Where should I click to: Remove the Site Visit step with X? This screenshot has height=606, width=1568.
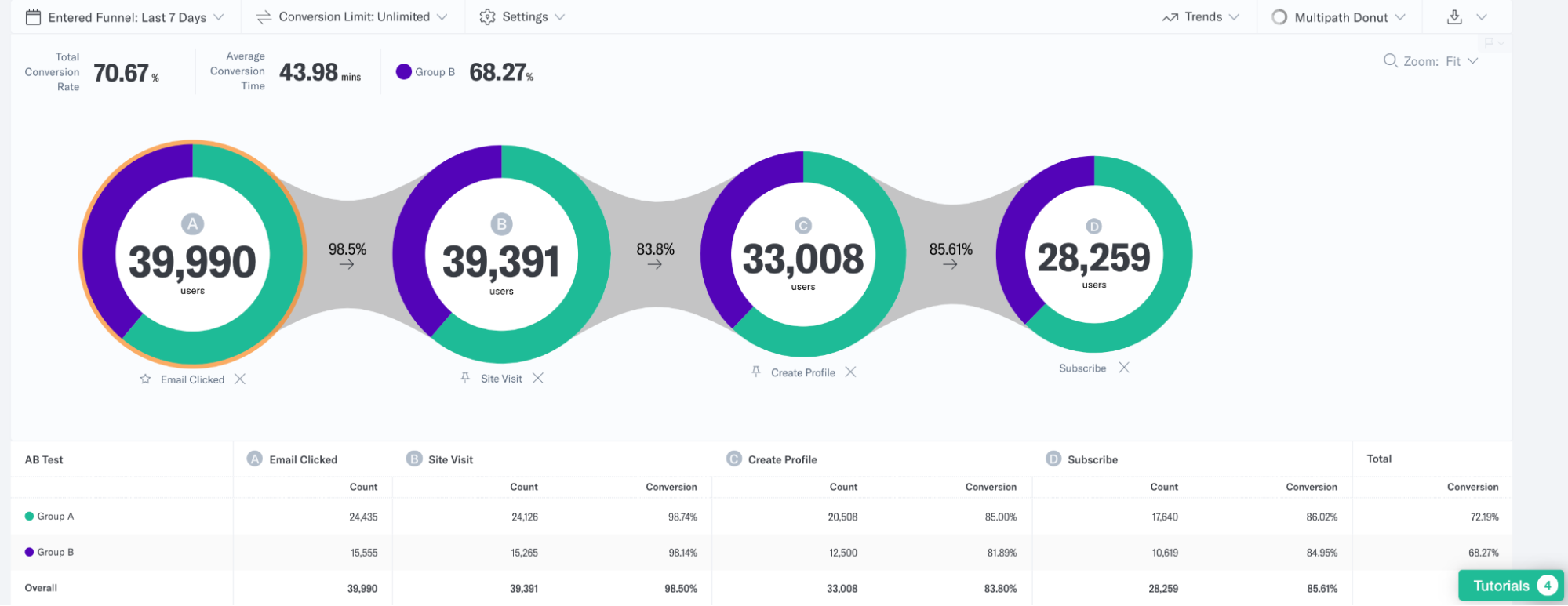538,378
